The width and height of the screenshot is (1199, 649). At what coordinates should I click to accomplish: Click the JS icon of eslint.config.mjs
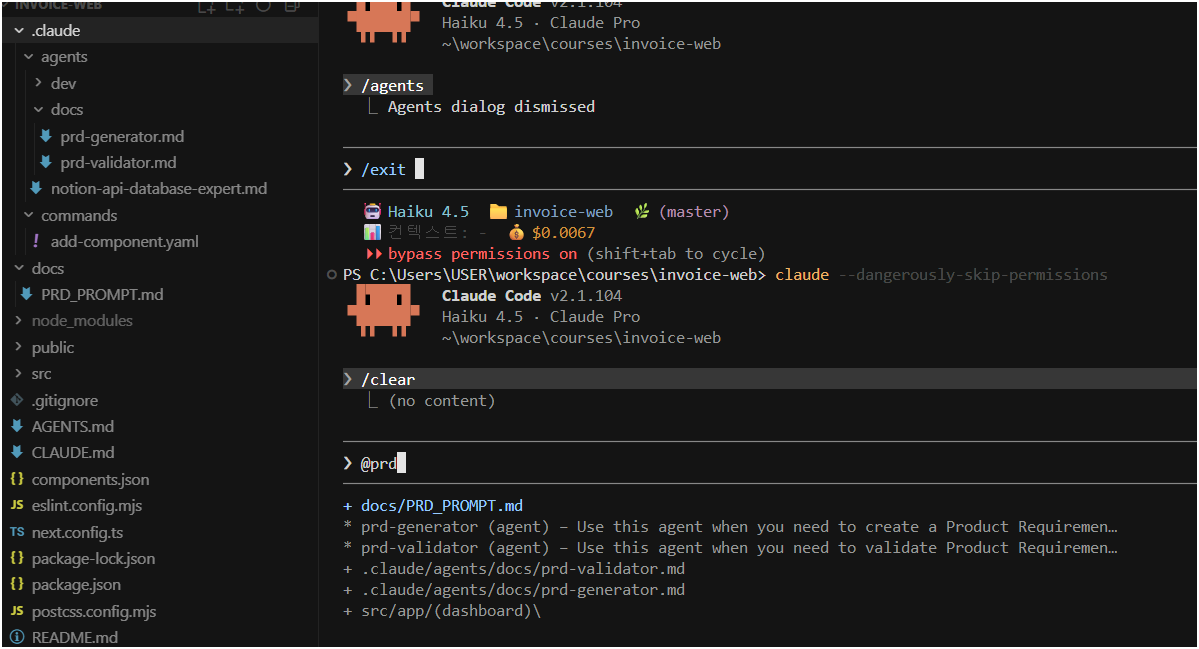[x=17, y=505]
